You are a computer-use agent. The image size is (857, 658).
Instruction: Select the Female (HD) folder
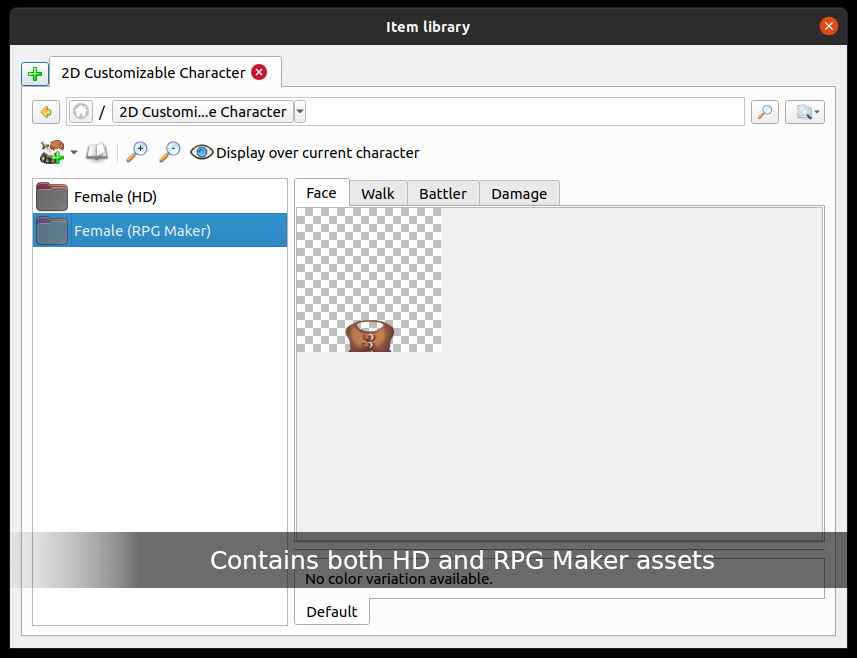click(x=160, y=197)
